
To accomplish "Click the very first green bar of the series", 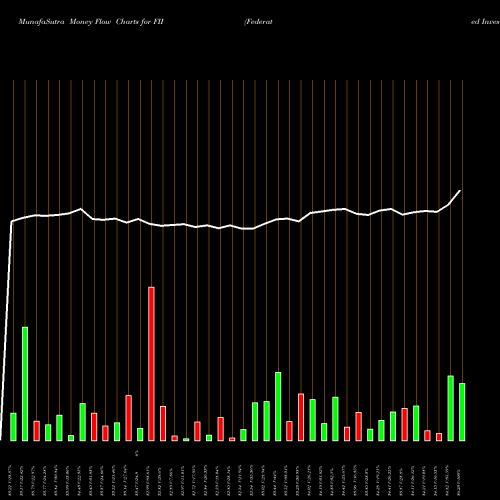I will (x=13, y=427).
